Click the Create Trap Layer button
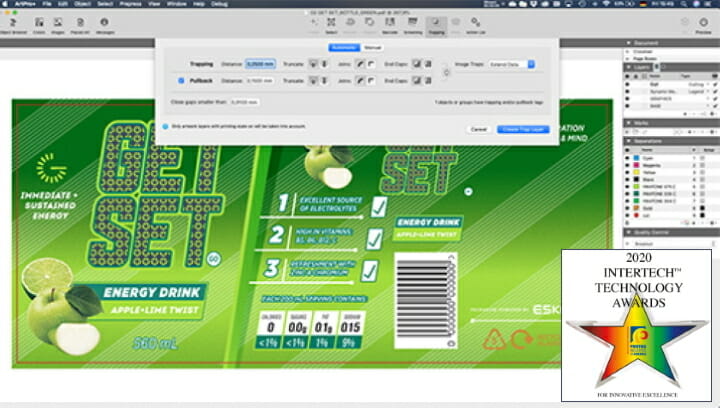720x408 pixels. pyautogui.click(x=523, y=129)
